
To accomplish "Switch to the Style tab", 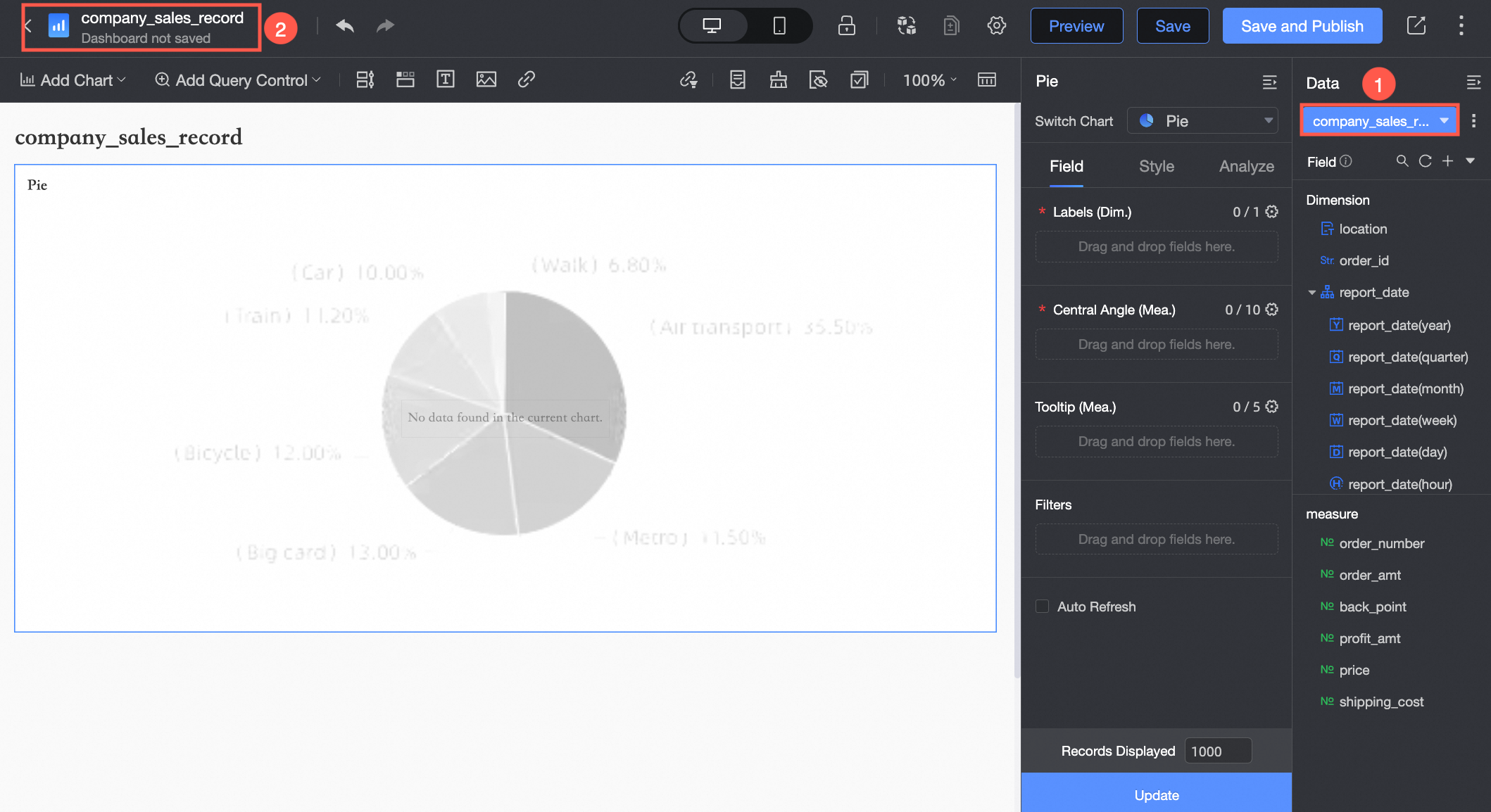I will 1156,167.
